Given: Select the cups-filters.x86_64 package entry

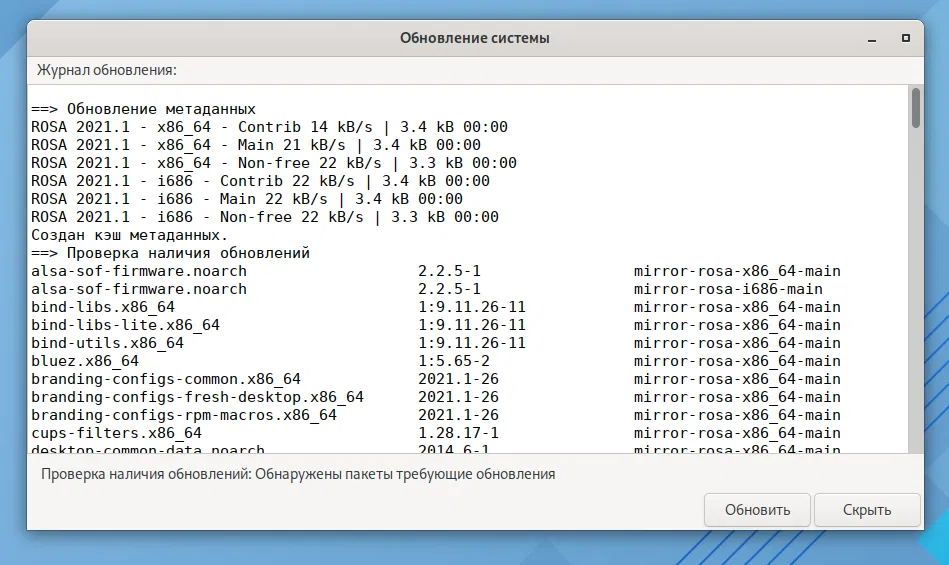Looking at the screenshot, I should coord(116,433).
